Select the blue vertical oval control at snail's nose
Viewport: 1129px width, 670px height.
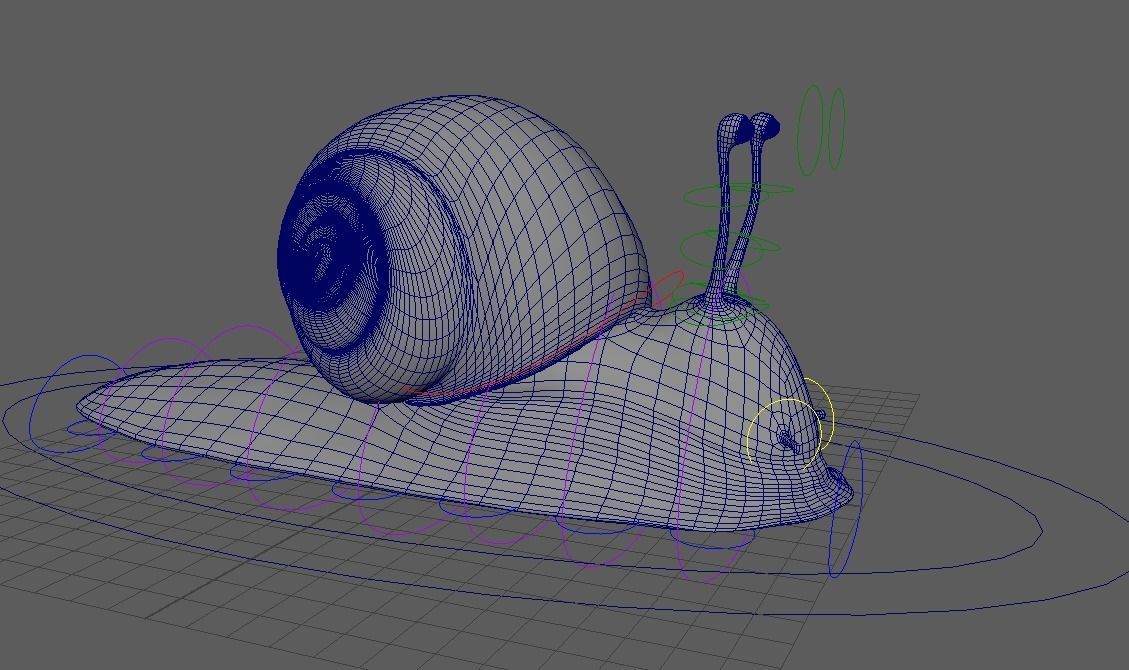[845, 509]
